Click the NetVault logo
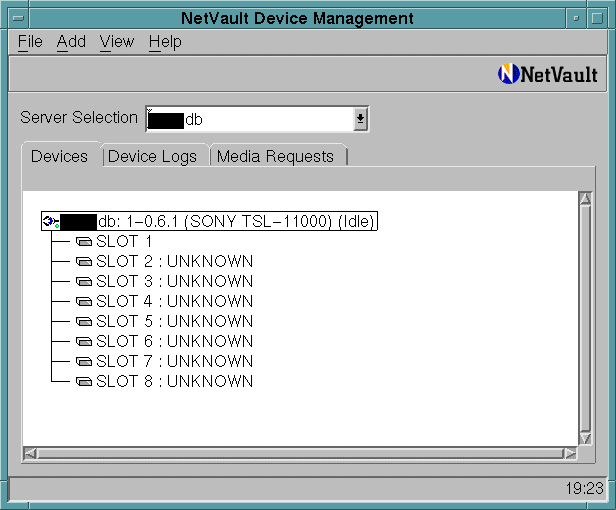The width and height of the screenshot is (616, 510). pyautogui.click(x=548, y=74)
